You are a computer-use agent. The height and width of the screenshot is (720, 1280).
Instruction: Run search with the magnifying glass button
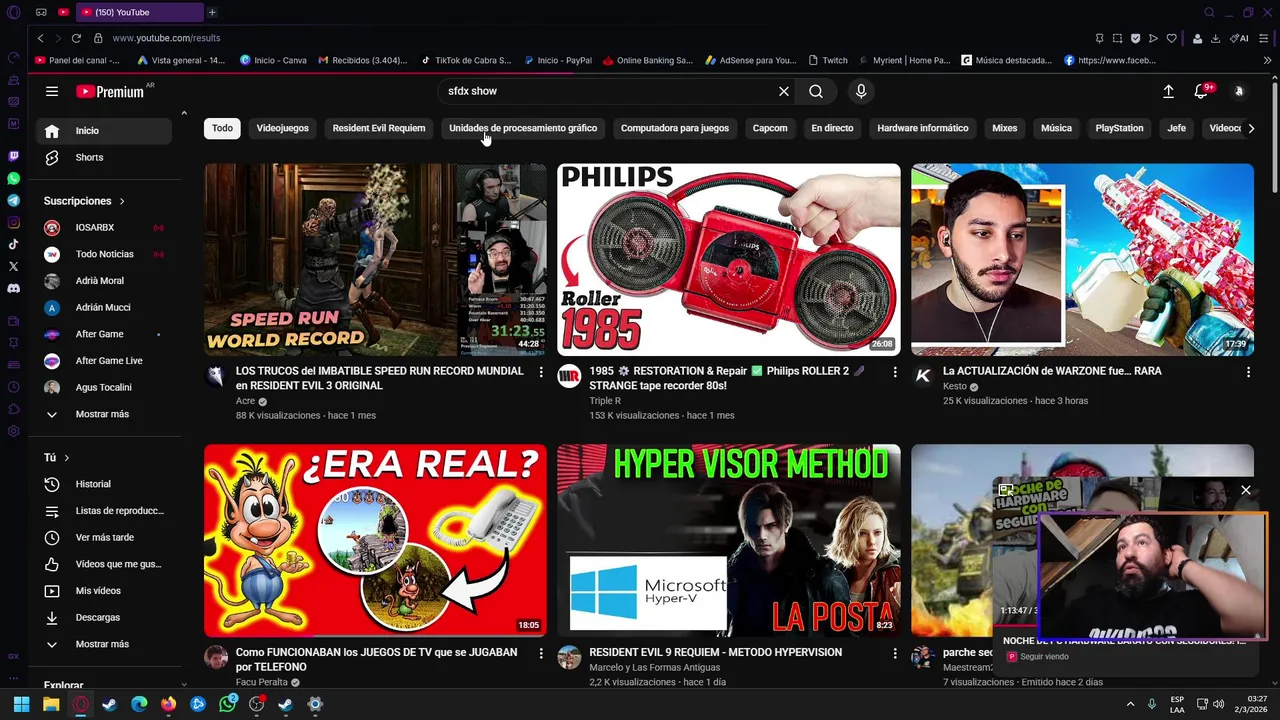[816, 91]
